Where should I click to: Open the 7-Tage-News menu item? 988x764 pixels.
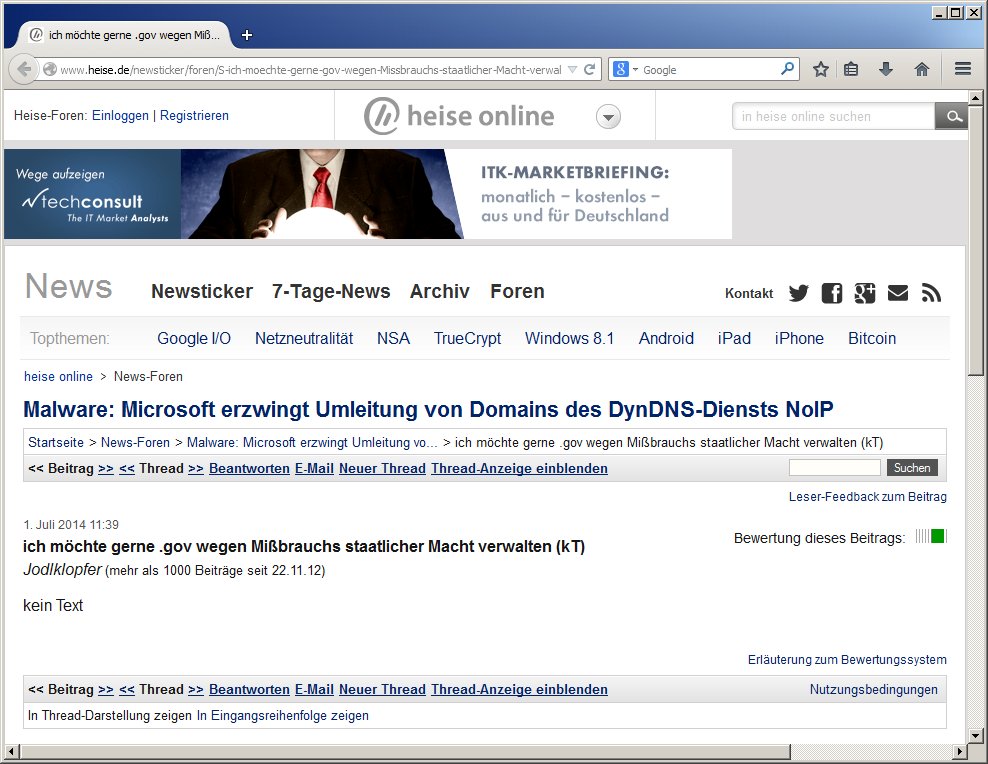click(x=331, y=292)
